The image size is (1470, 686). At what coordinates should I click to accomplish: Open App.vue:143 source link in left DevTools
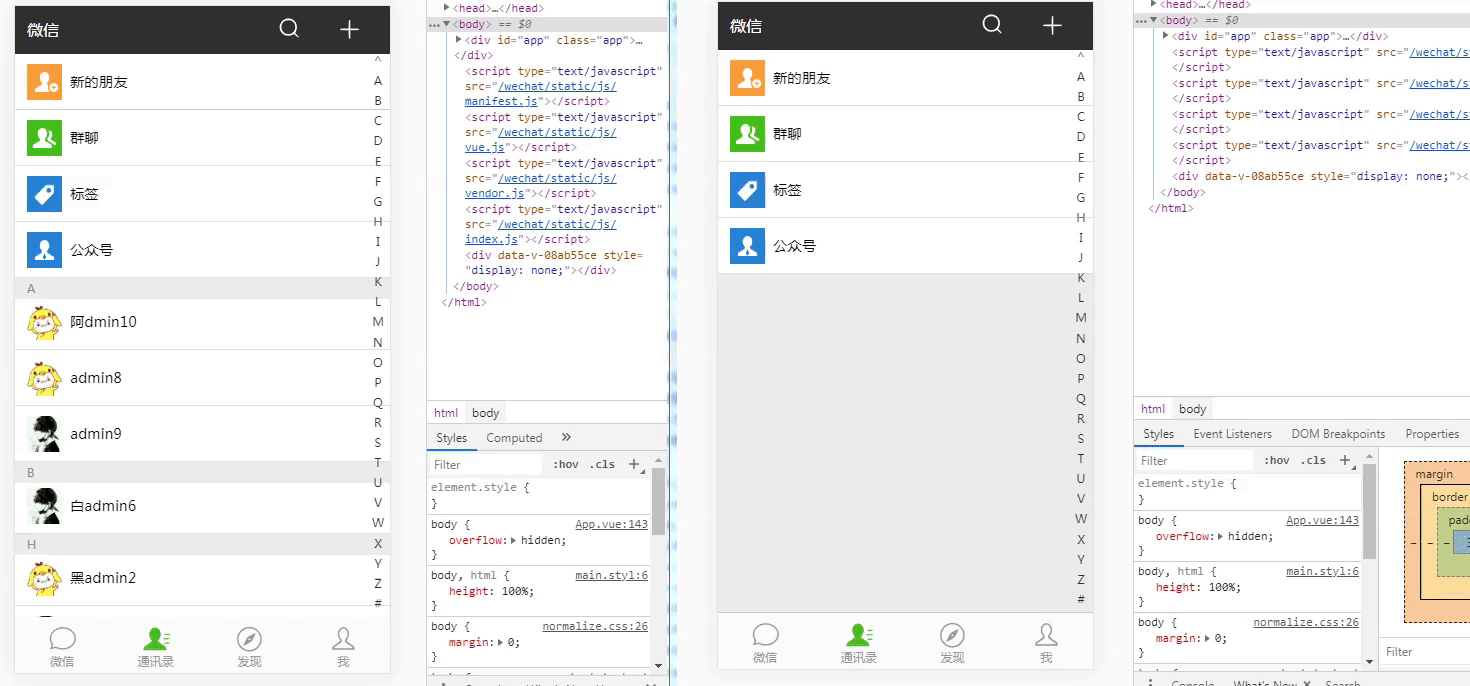tap(611, 524)
